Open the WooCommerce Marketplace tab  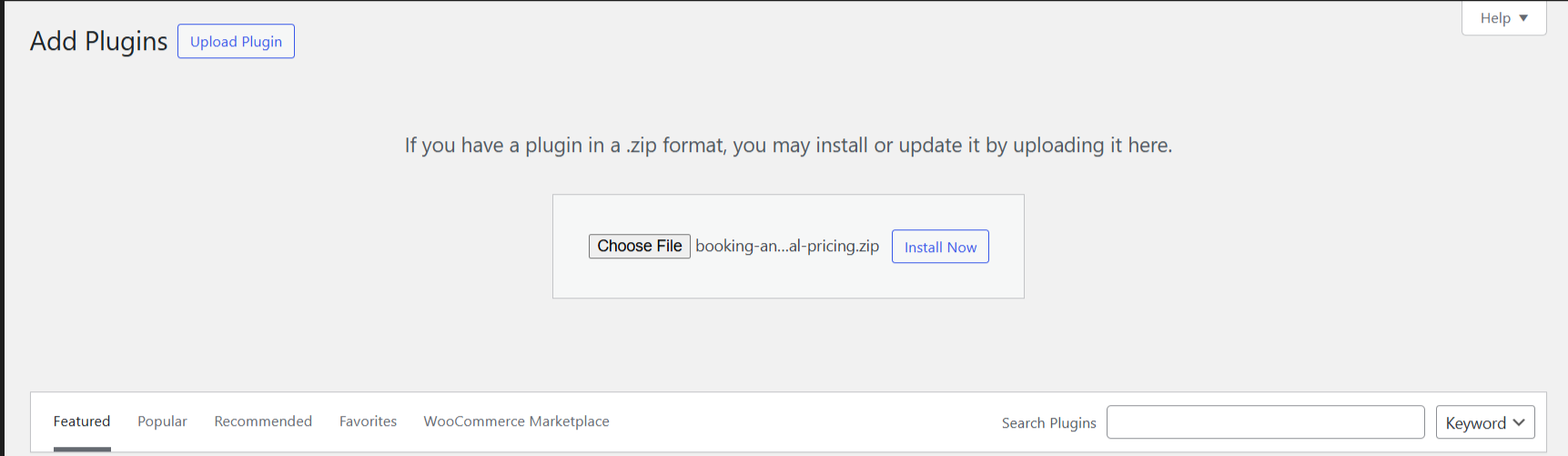coord(516,421)
